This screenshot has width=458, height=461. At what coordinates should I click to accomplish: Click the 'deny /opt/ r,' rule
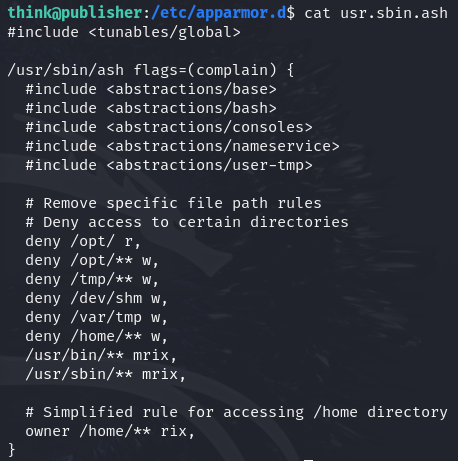[x=83, y=241]
